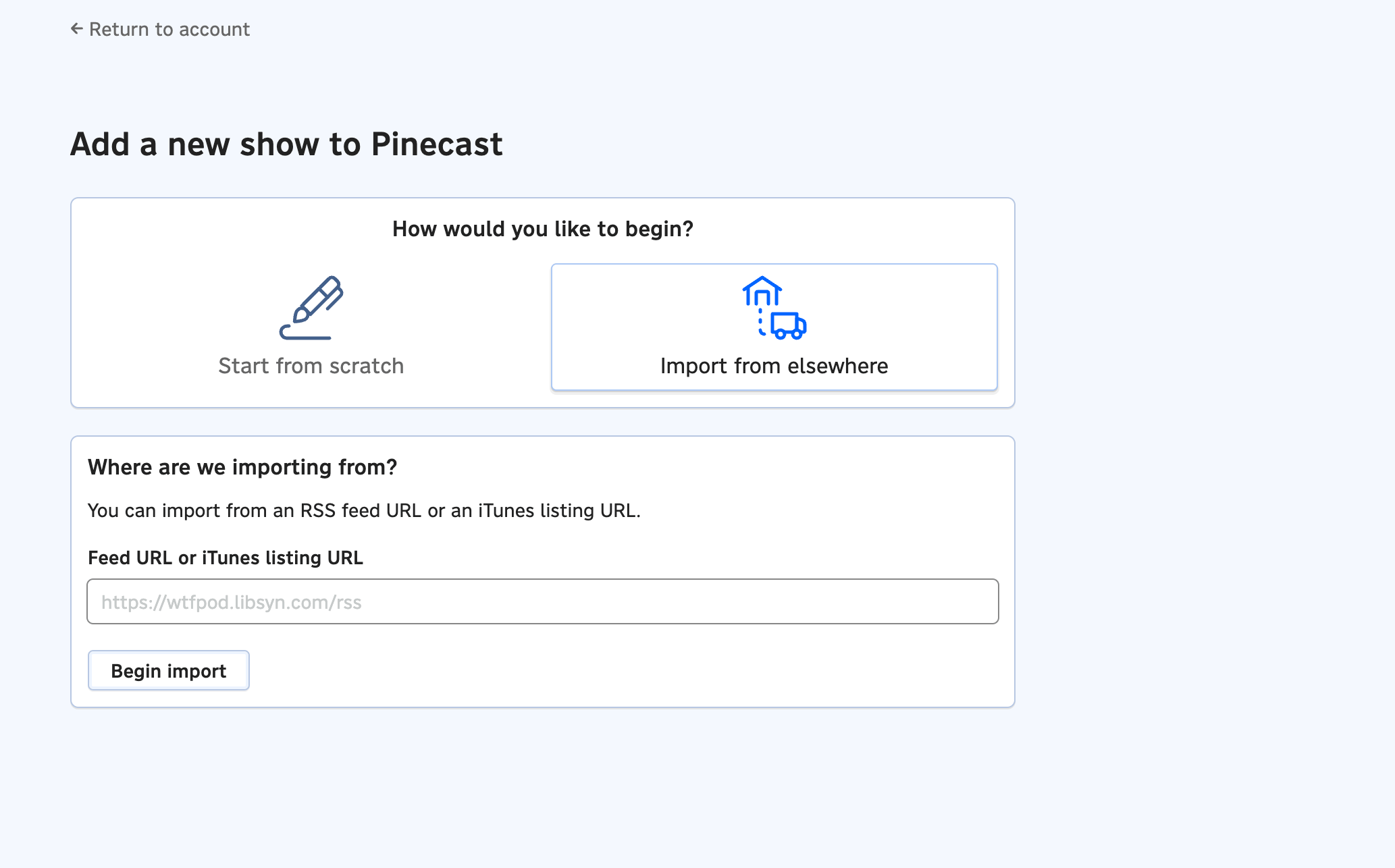Click the back arrow beside Return to account
Viewport: 1395px width, 868px height.
click(x=76, y=29)
